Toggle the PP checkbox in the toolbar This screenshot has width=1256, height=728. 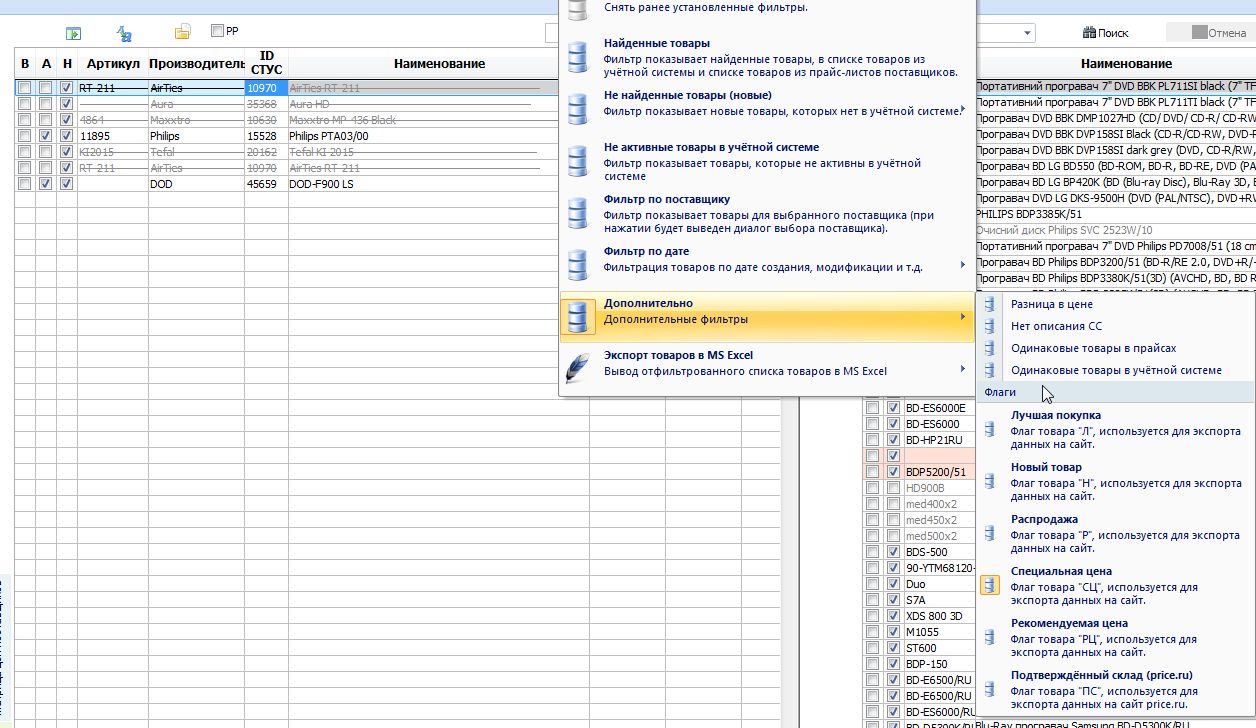[217, 31]
